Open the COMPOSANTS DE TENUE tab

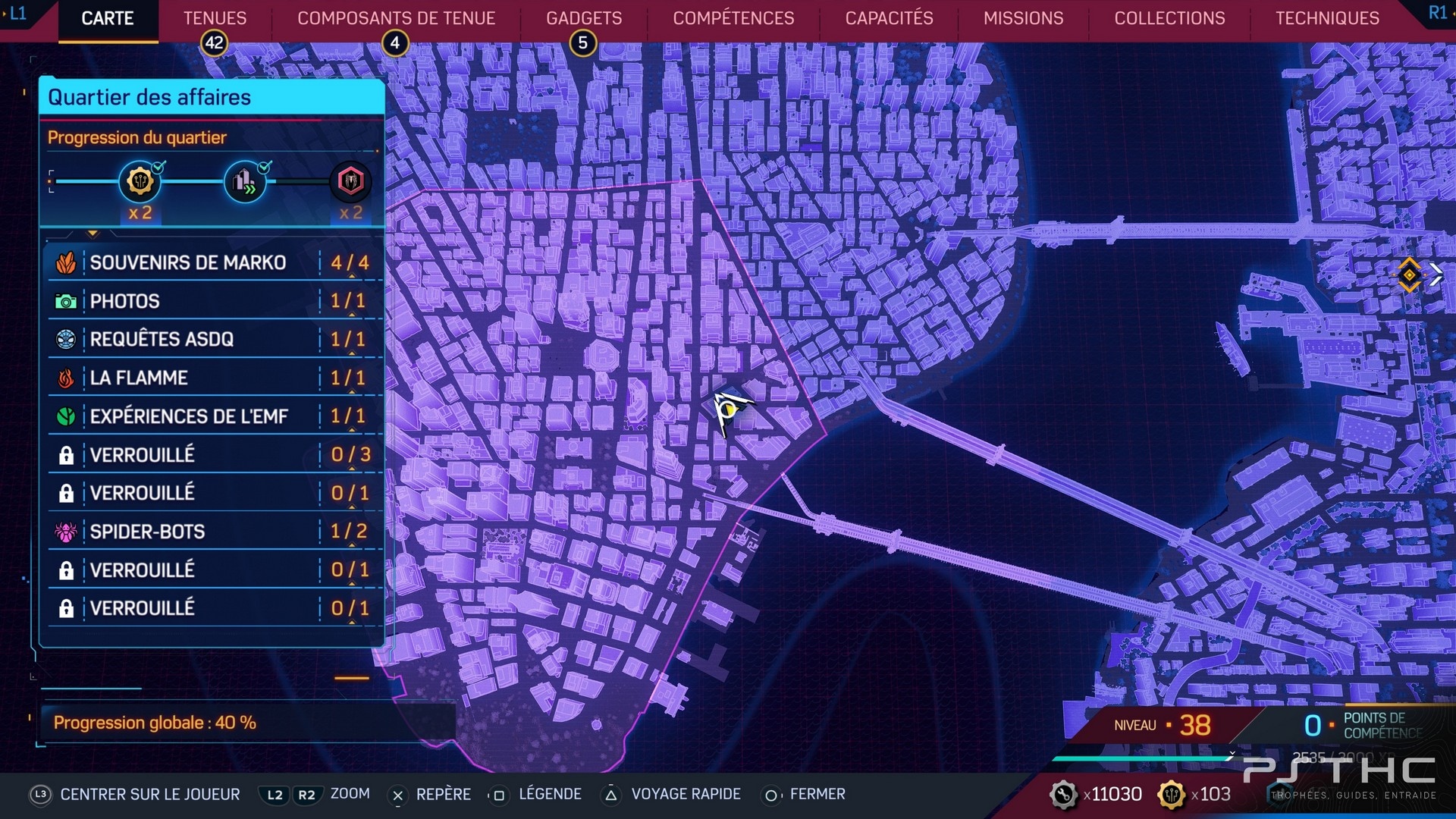tap(396, 18)
